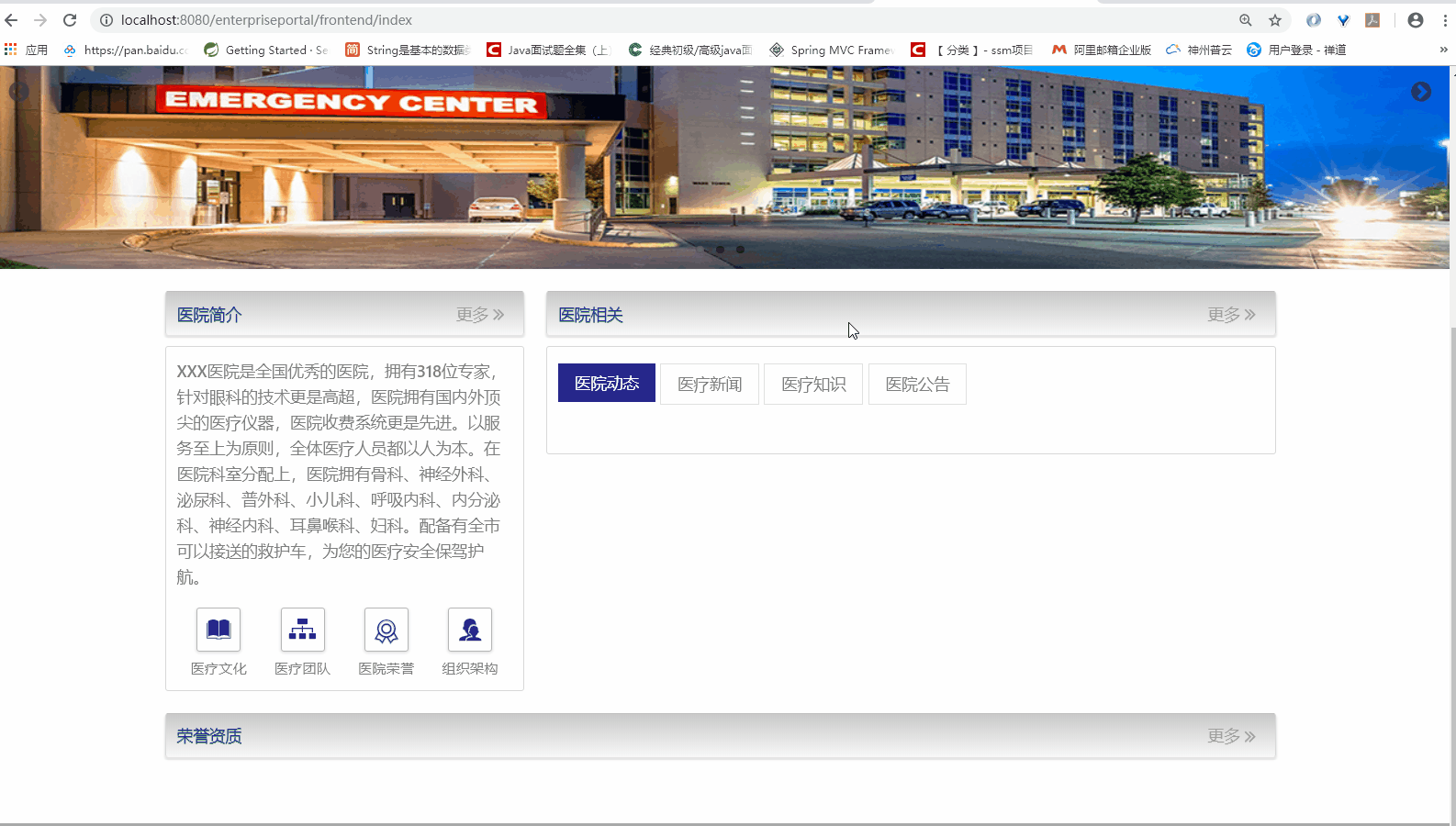Viewport: 1456px width, 826px height.
Task: Click 更多 in the 医院简介 header
Action: click(480, 315)
